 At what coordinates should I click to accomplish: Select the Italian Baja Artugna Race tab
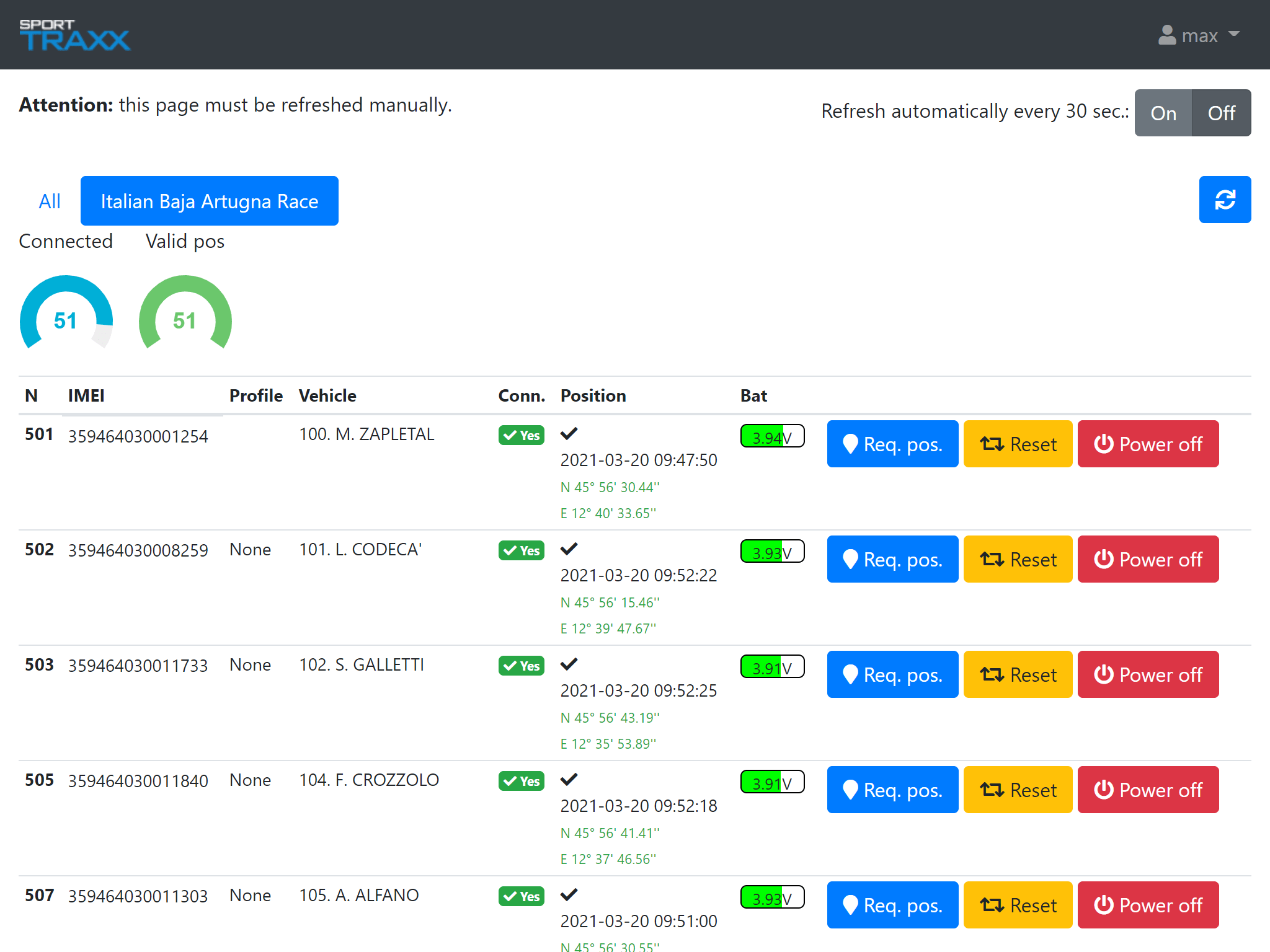pyautogui.click(x=209, y=201)
